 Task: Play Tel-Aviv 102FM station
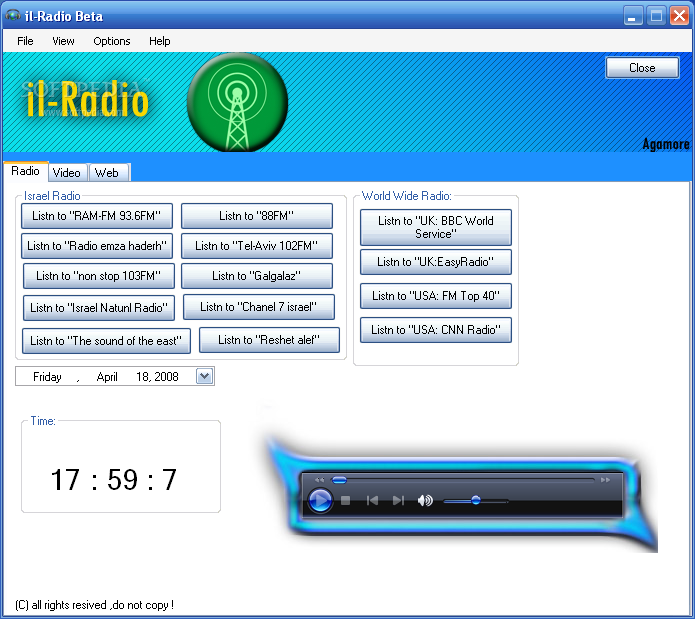257,246
